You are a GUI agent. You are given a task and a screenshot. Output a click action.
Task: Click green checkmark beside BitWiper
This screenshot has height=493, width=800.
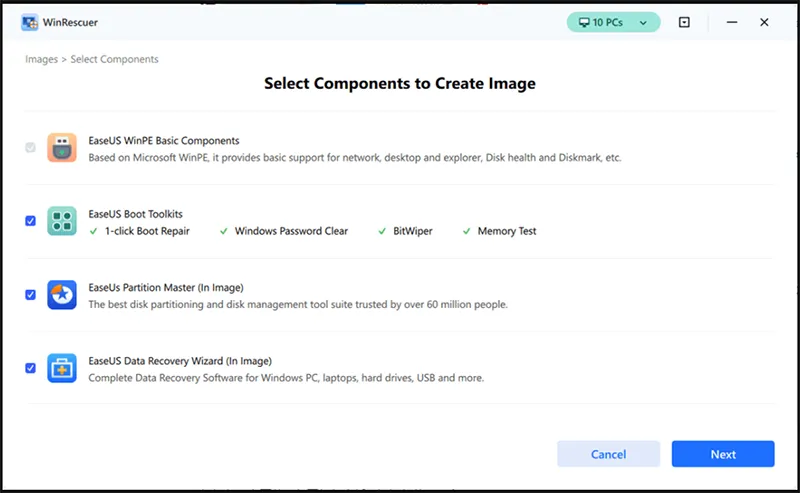tap(382, 231)
